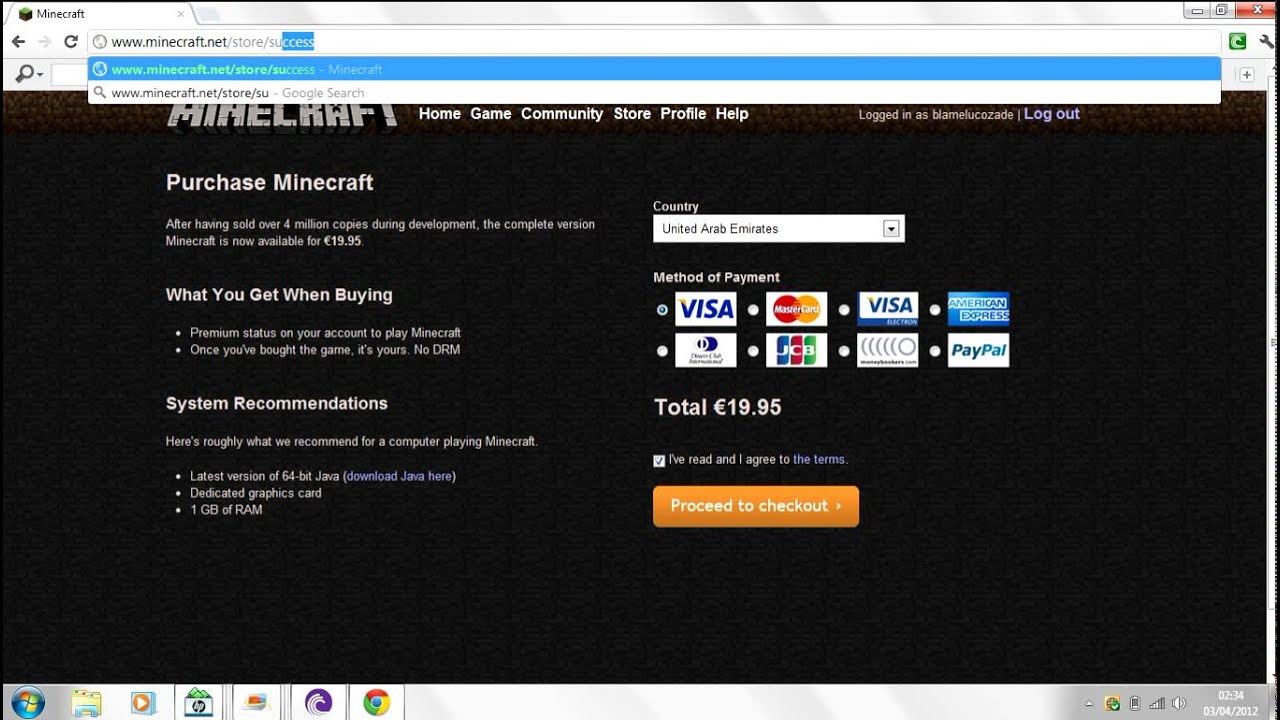Open the Community menu item

coord(562,114)
